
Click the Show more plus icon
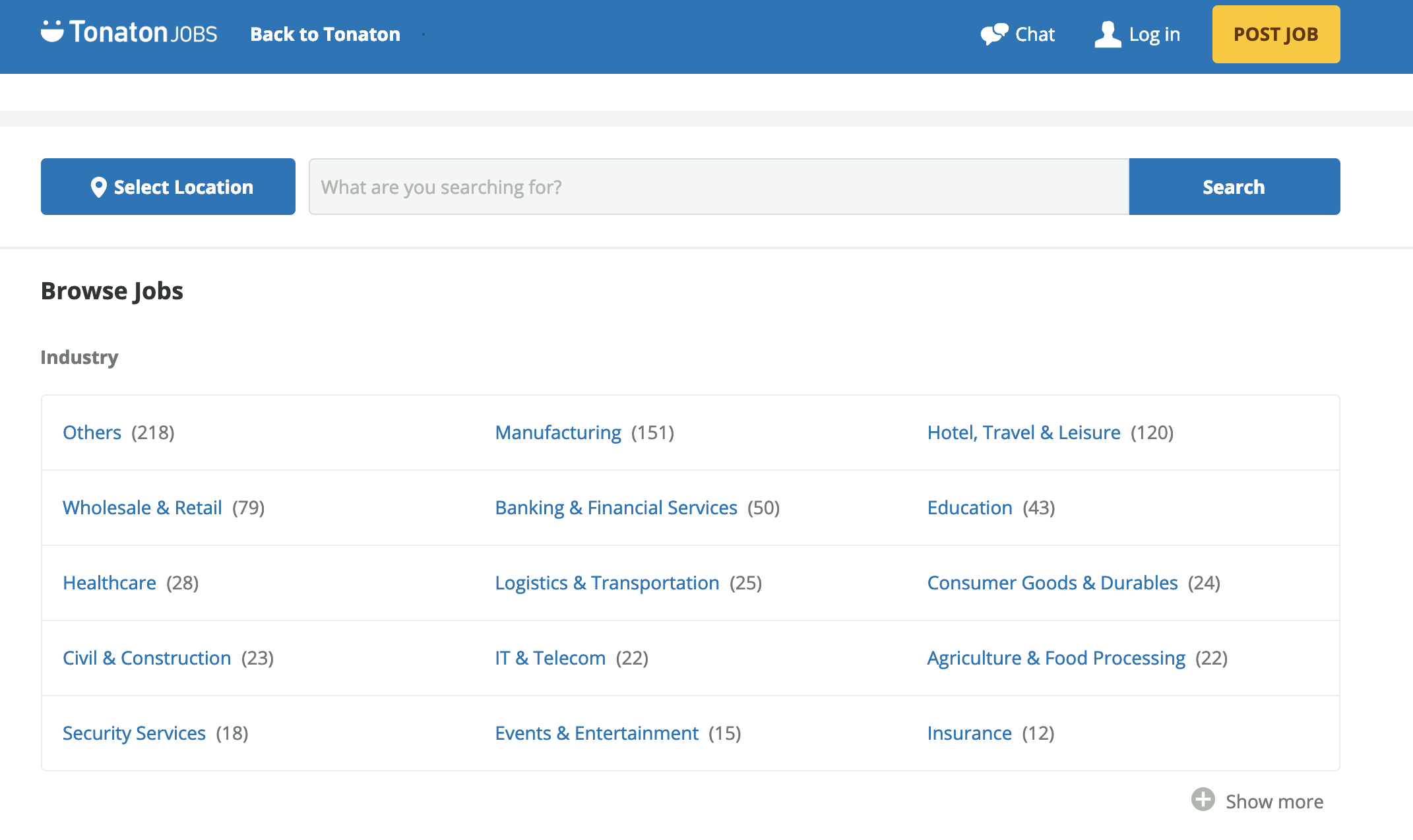point(1203,800)
